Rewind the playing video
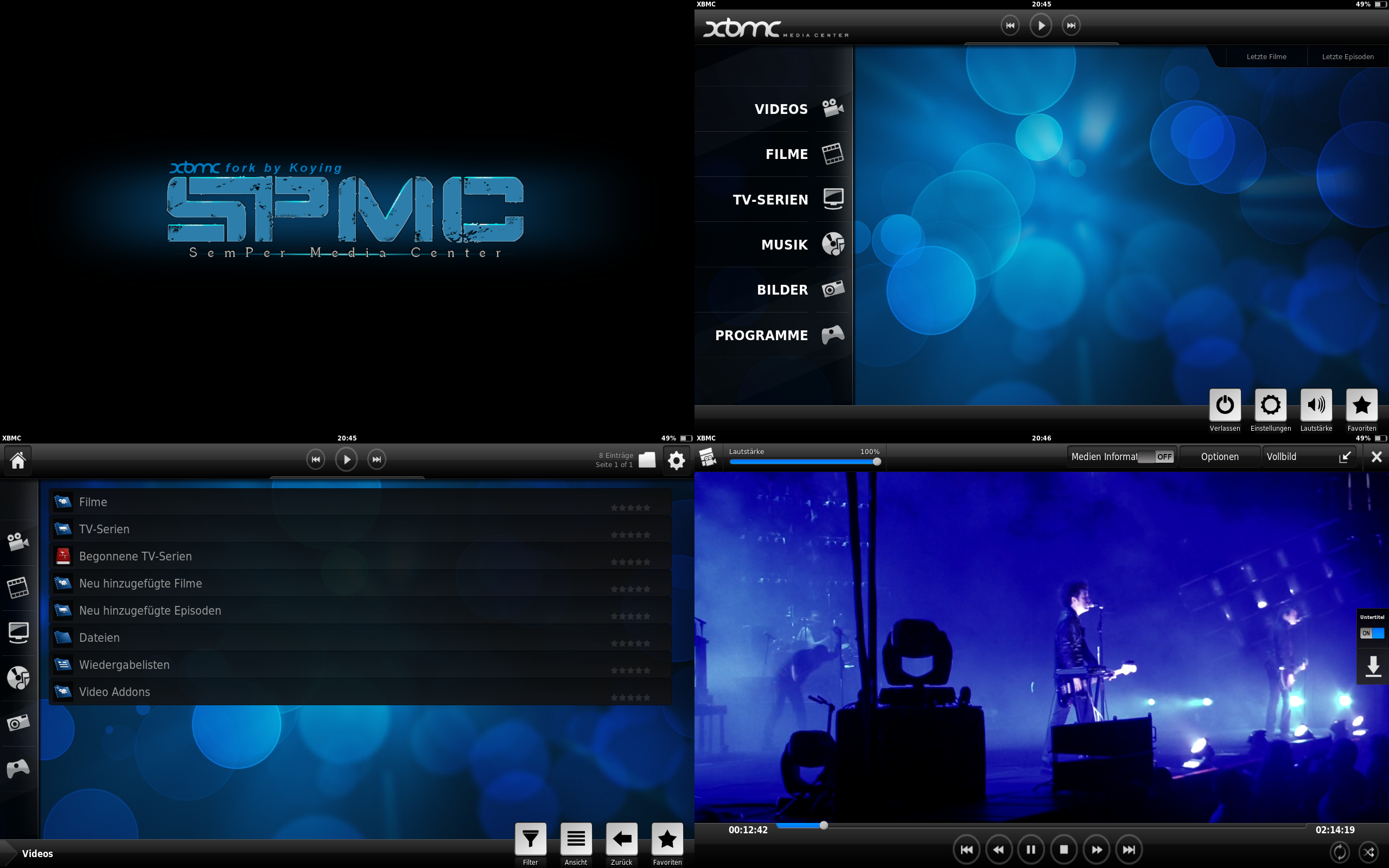This screenshot has width=1389, height=868. pyautogui.click(x=999, y=850)
